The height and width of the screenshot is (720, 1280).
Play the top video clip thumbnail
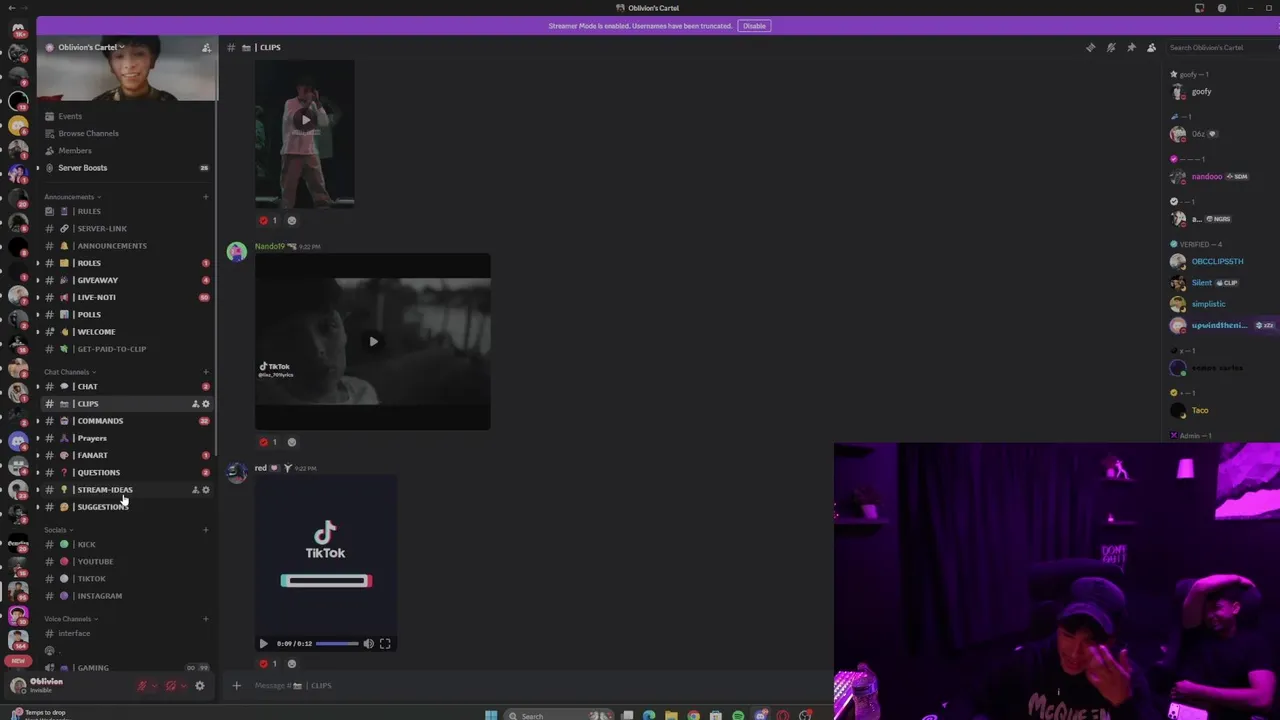[305, 120]
